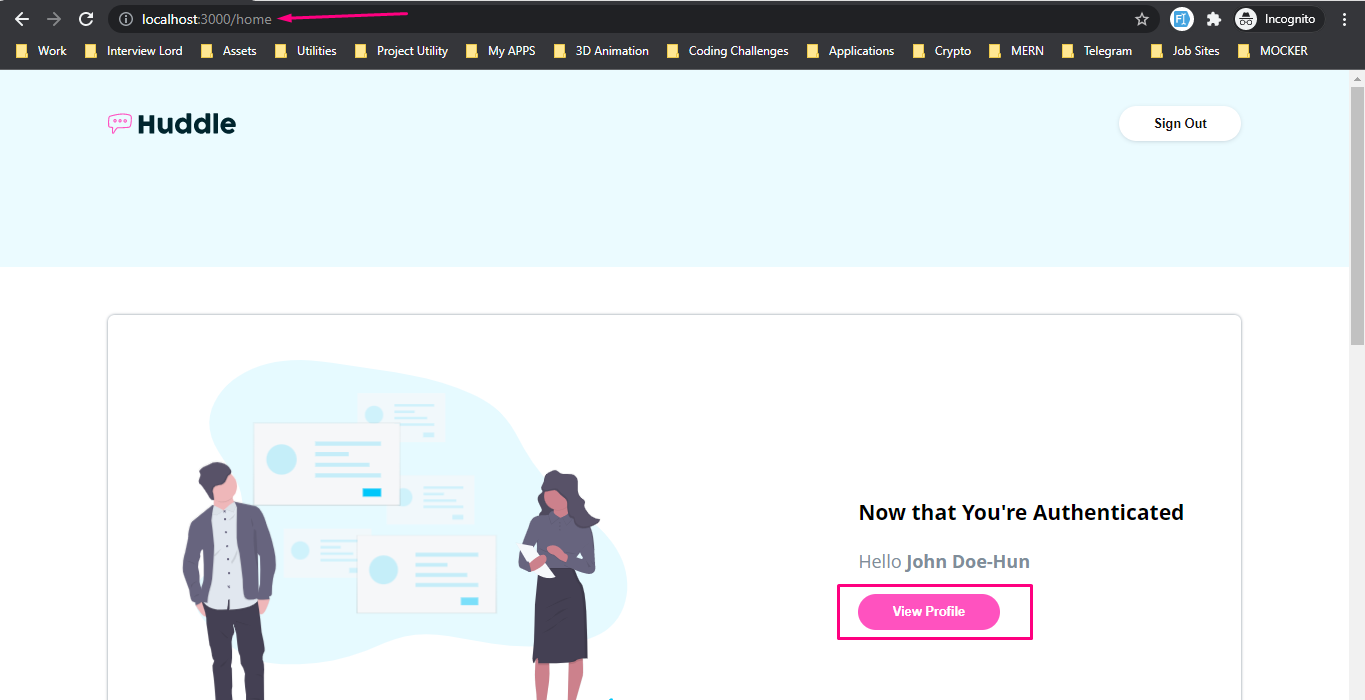The image size is (1365, 700).
Task: Click the Incognito profile indicator
Action: tap(1278, 19)
